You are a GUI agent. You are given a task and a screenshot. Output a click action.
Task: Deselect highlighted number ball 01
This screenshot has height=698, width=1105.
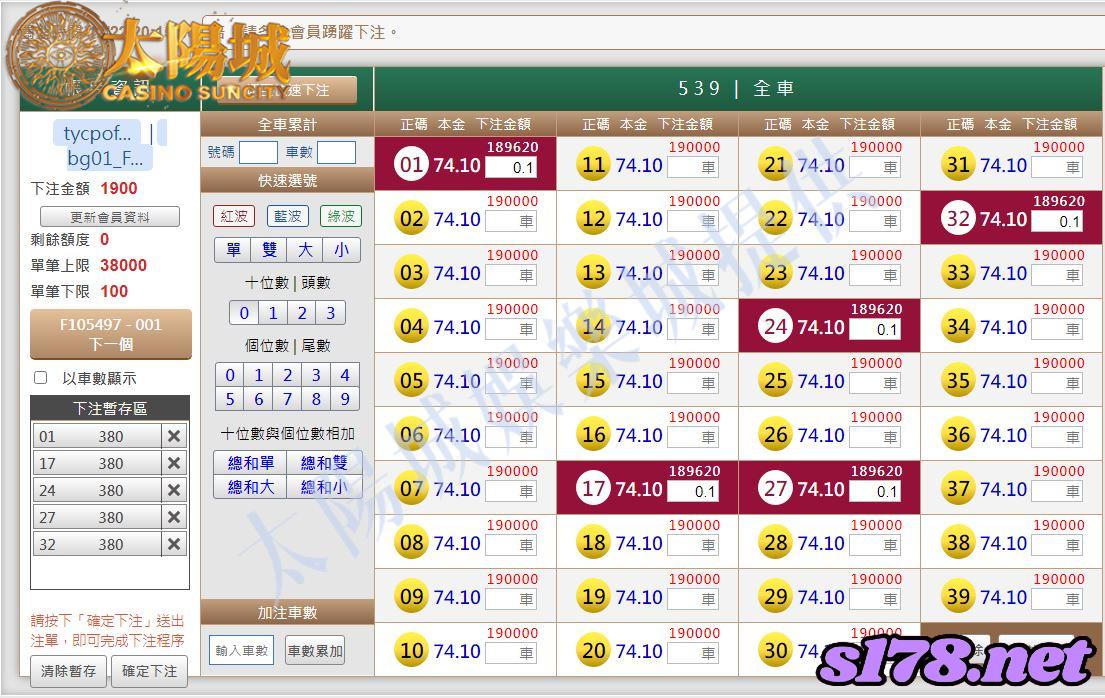point(411,165)
